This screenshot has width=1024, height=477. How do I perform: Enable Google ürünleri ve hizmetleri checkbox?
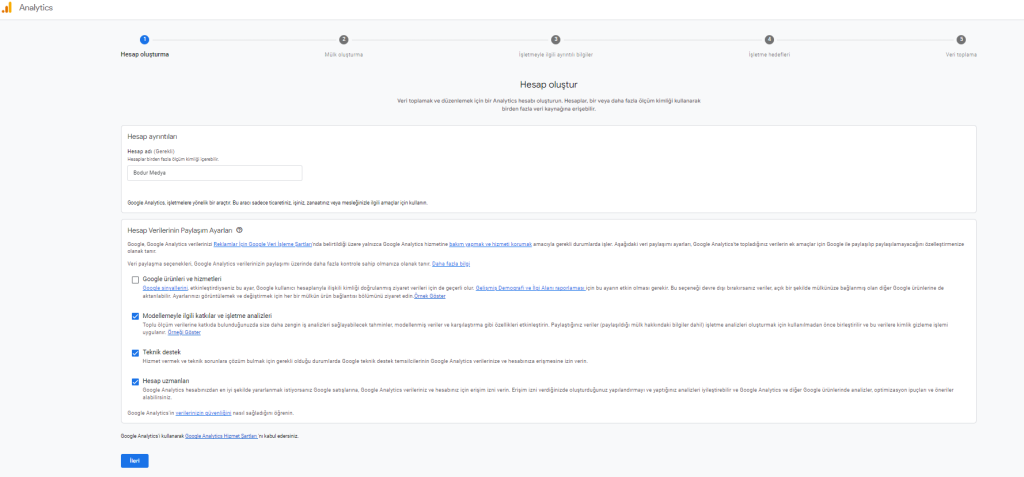pyautogui.click(x=135, y=280)
